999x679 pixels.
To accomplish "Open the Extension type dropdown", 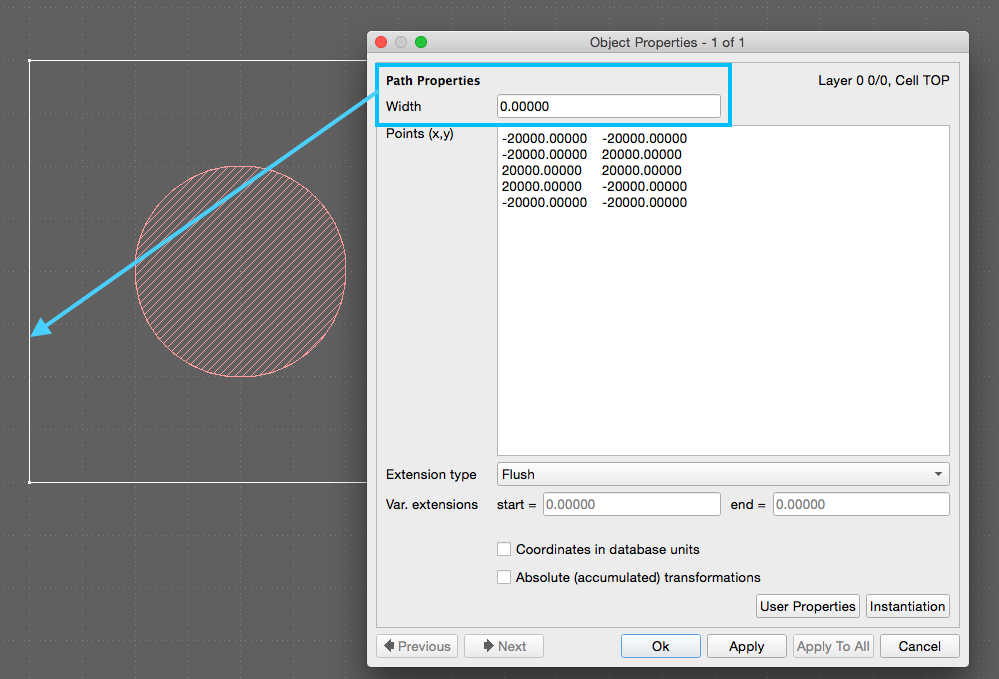I will coord(723,474).
